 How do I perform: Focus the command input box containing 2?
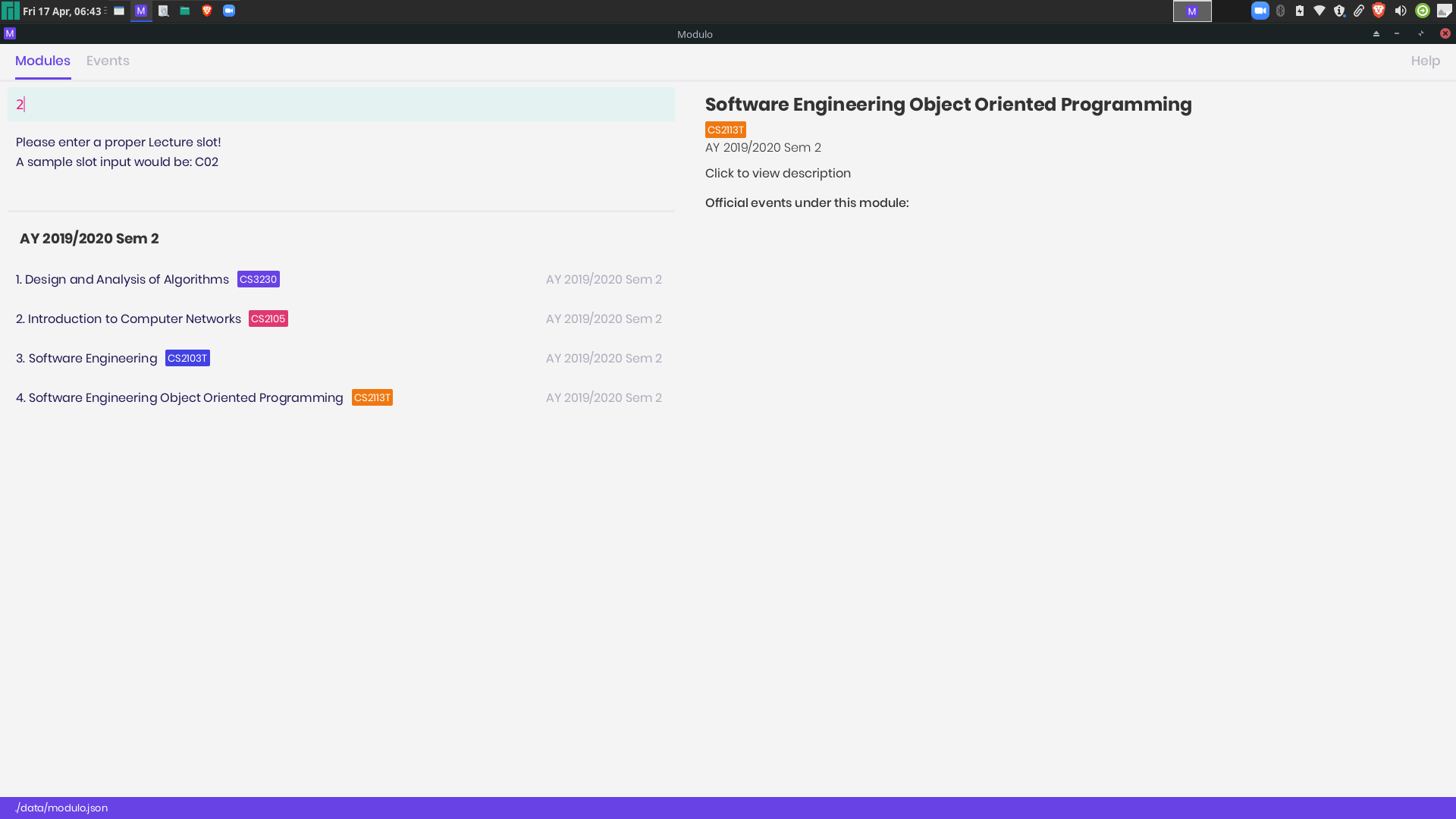coord(341,104)
